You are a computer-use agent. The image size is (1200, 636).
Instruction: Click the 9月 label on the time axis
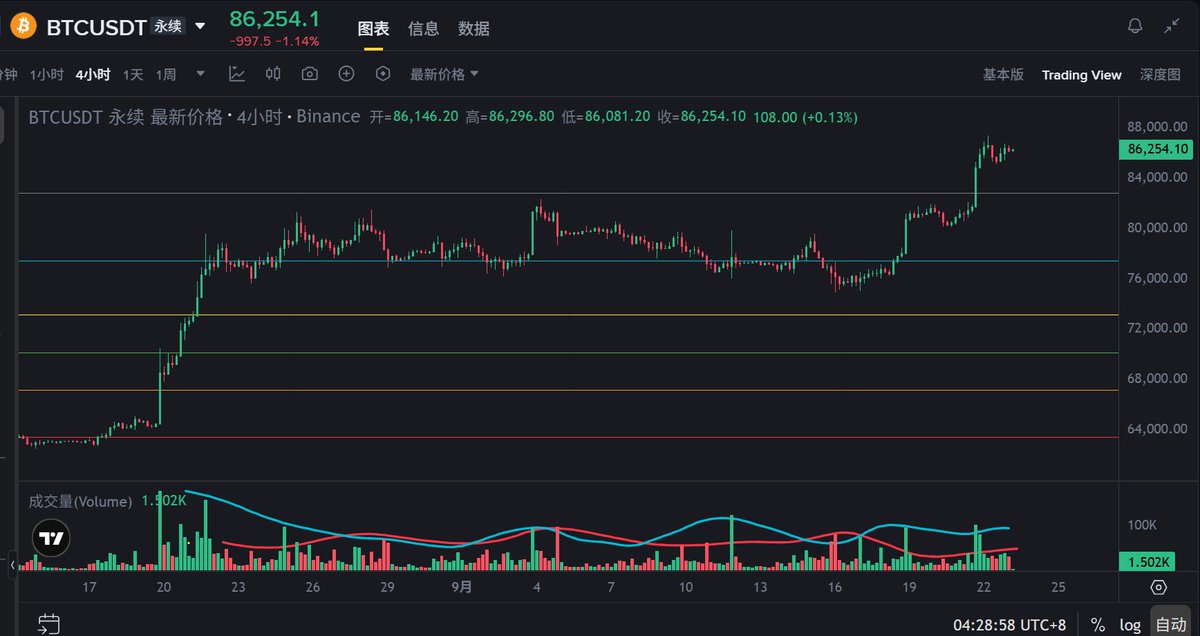coord(462,587)
